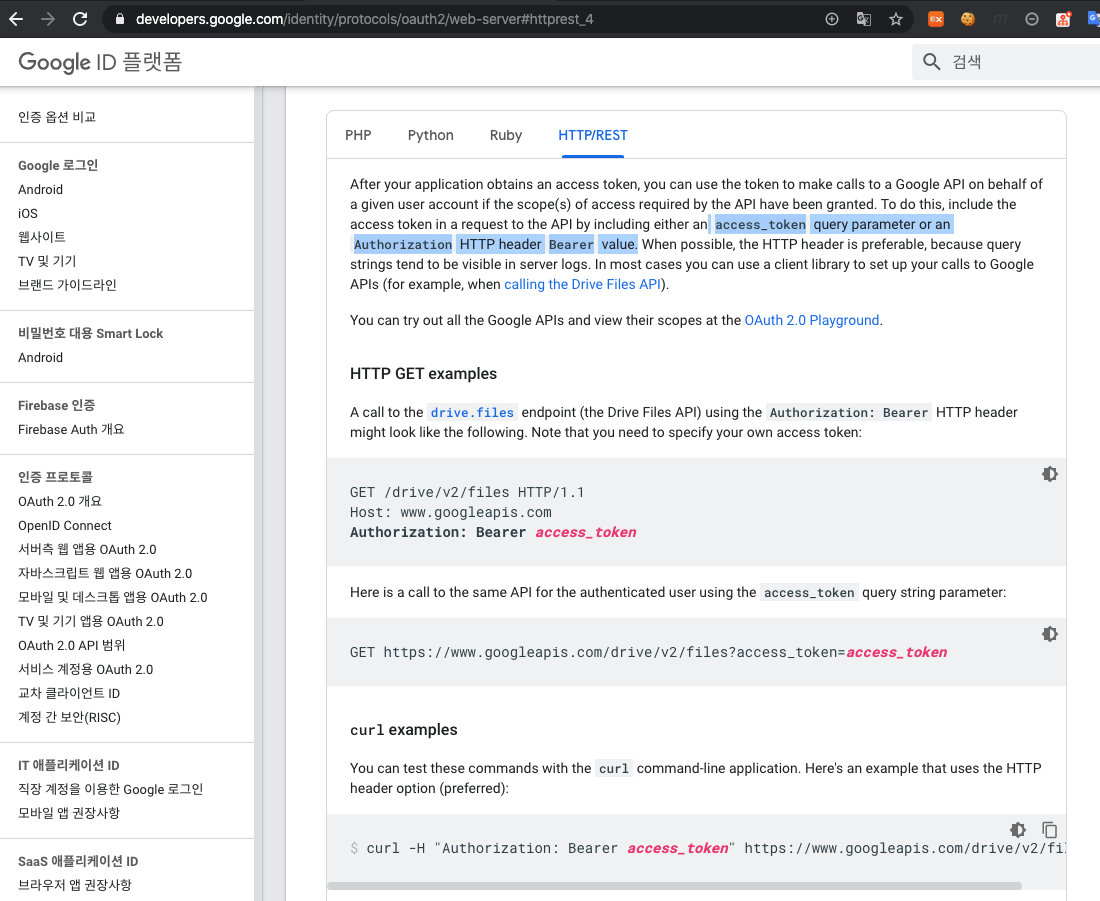Open 교차 클라이언트 ID

tap(69, 693)
